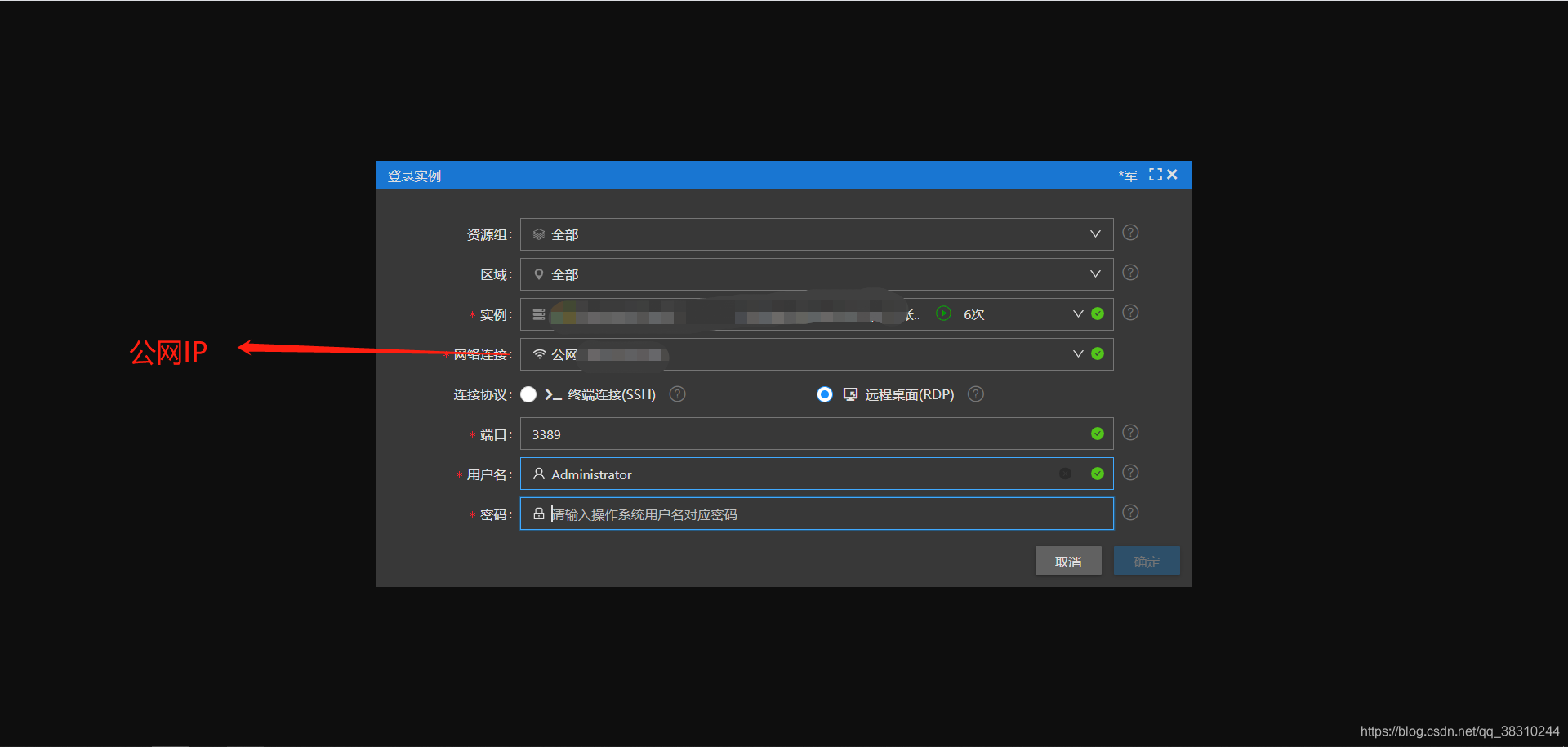Open help icon next to 端口 field
This screenshot has height=747, width=1568.
click(x=1130, y=433)
